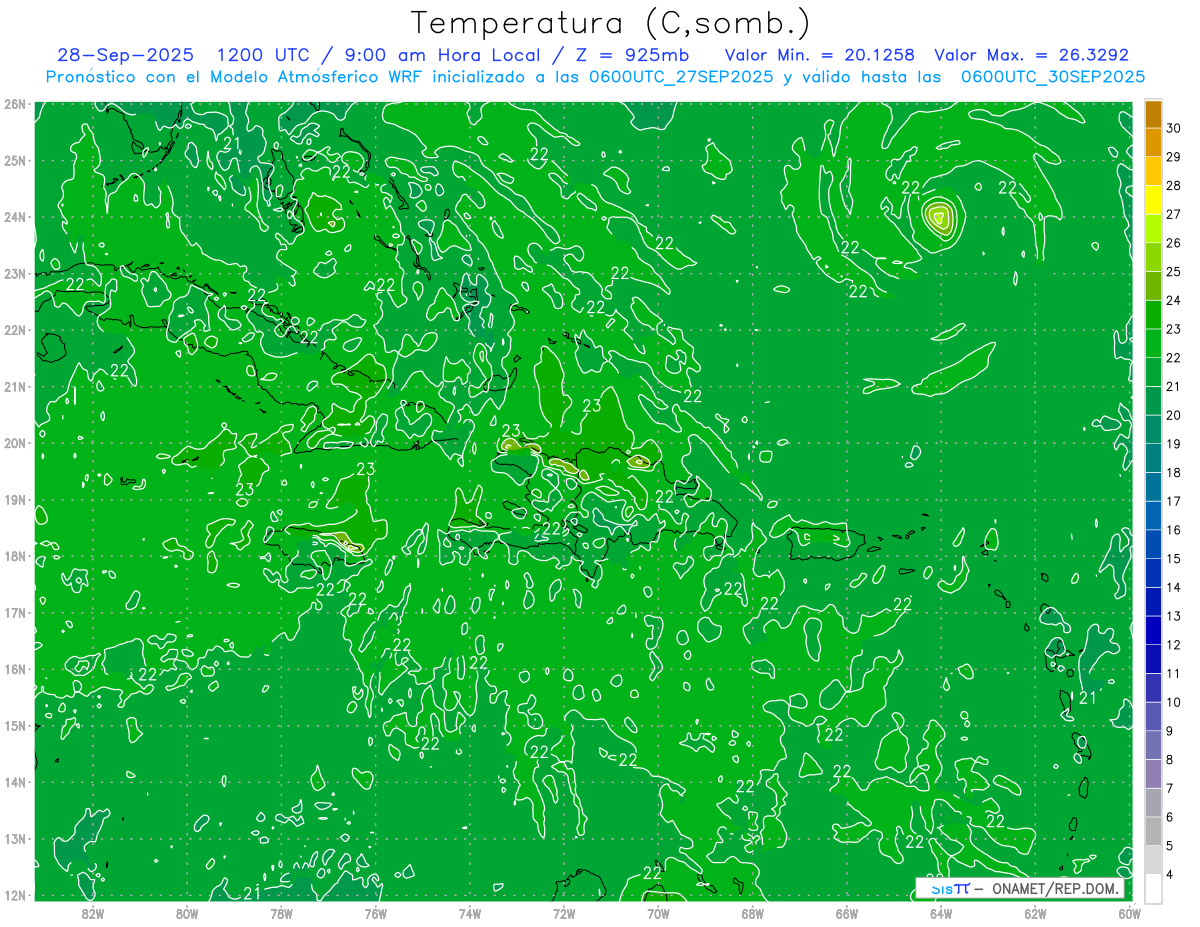Image resolution: width=1200 pixels, height=927 pixels.
Task: Click the "26N" latitude label
Action: coord(15,104)
